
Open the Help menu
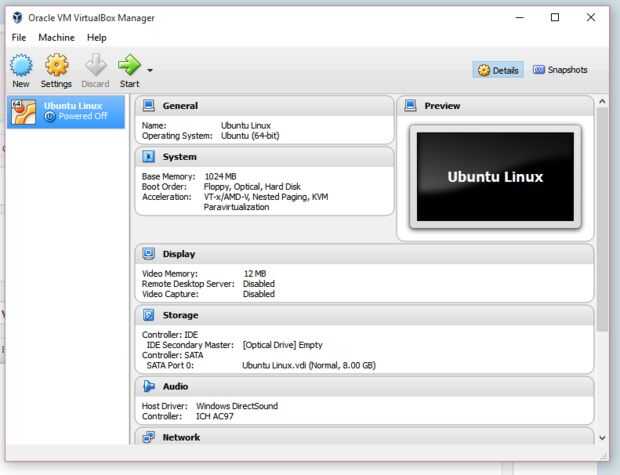pyautogui.click(x=96, y=38)
